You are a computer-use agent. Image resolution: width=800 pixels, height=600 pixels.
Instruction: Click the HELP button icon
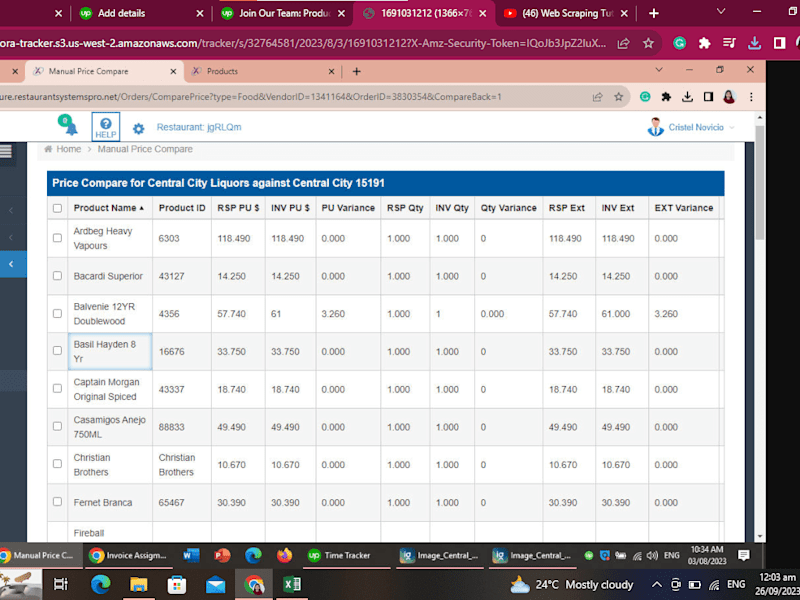106,127
